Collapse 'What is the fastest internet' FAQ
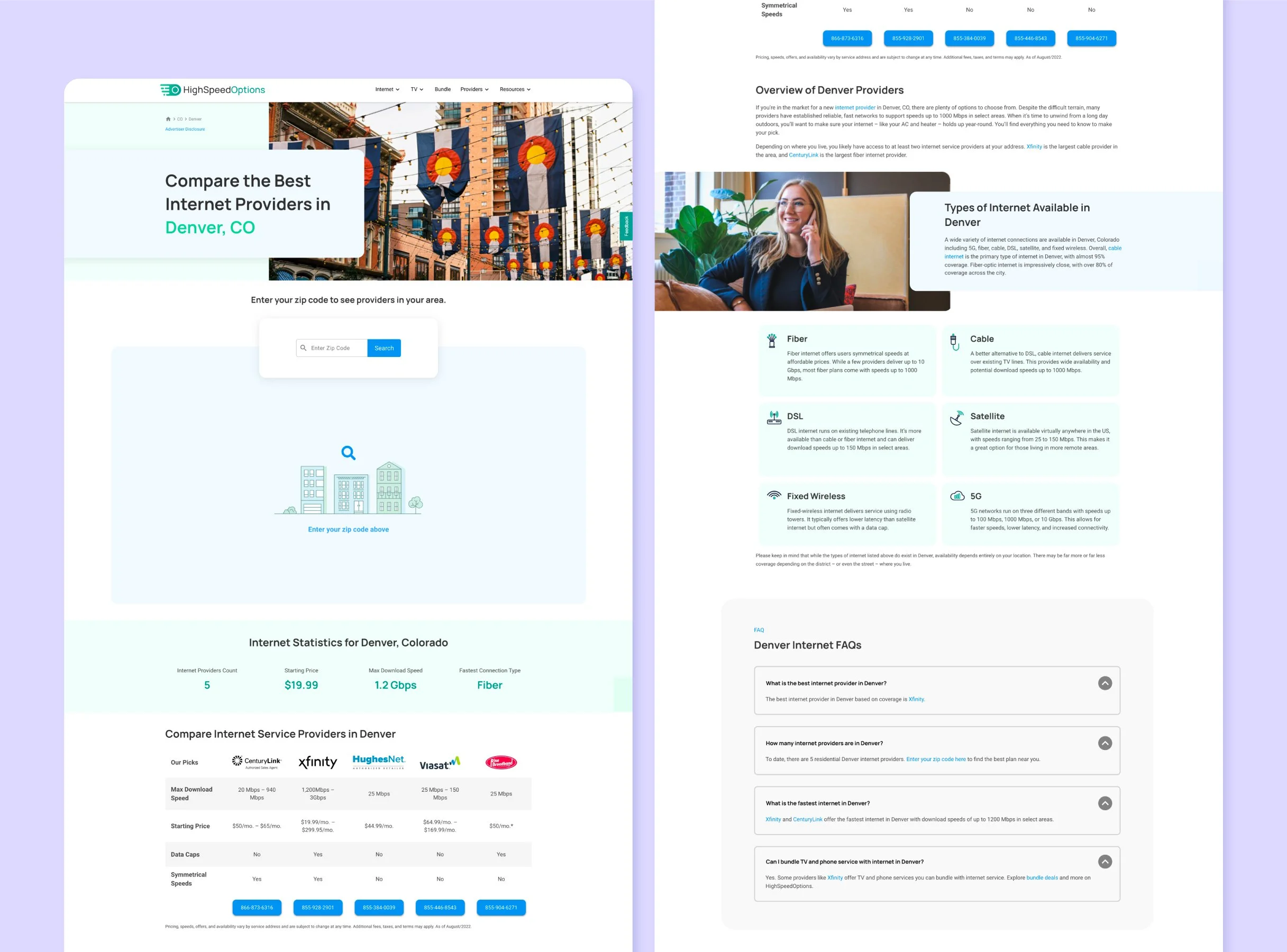 click(x=1105, y=803)
